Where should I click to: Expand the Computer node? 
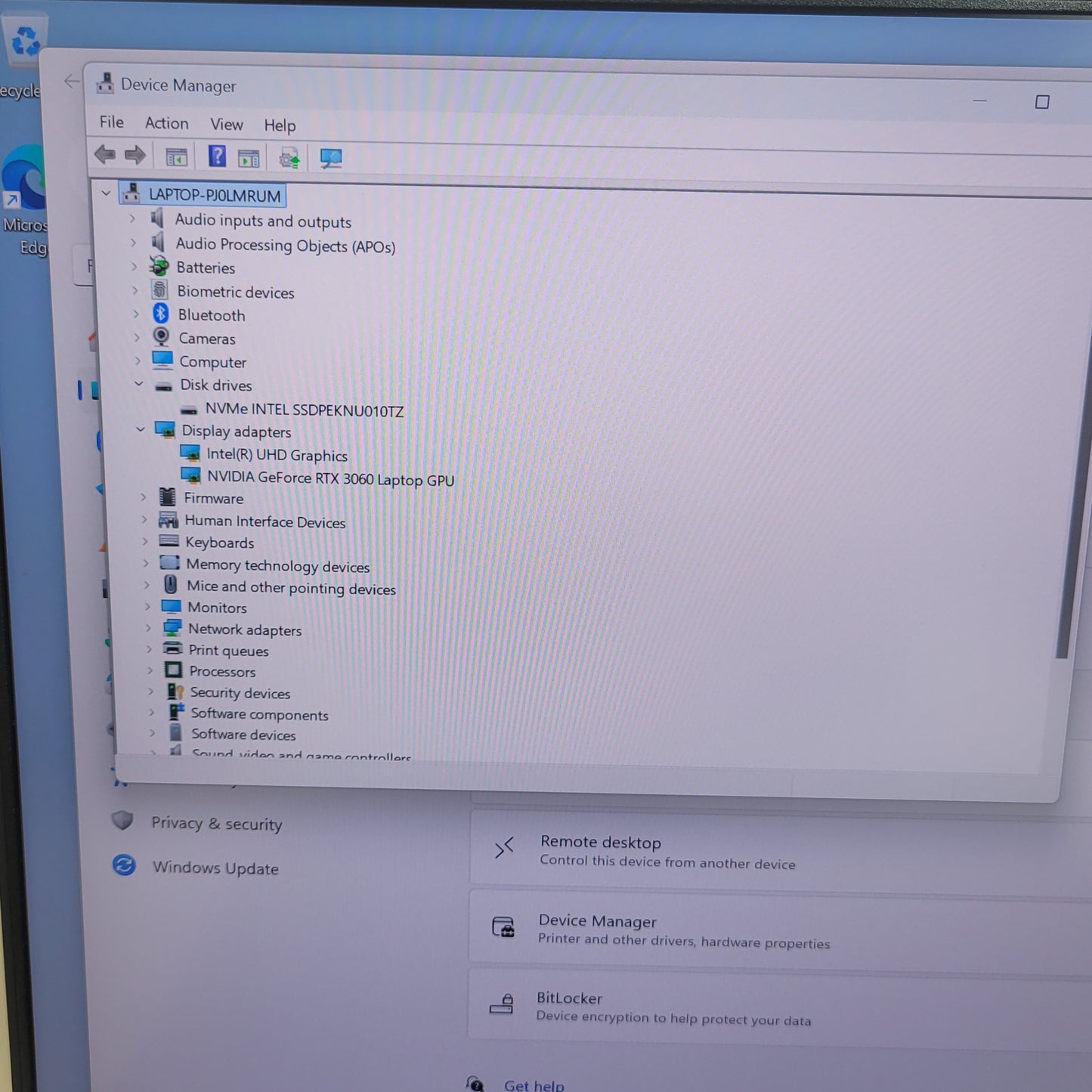coord(138,360)
